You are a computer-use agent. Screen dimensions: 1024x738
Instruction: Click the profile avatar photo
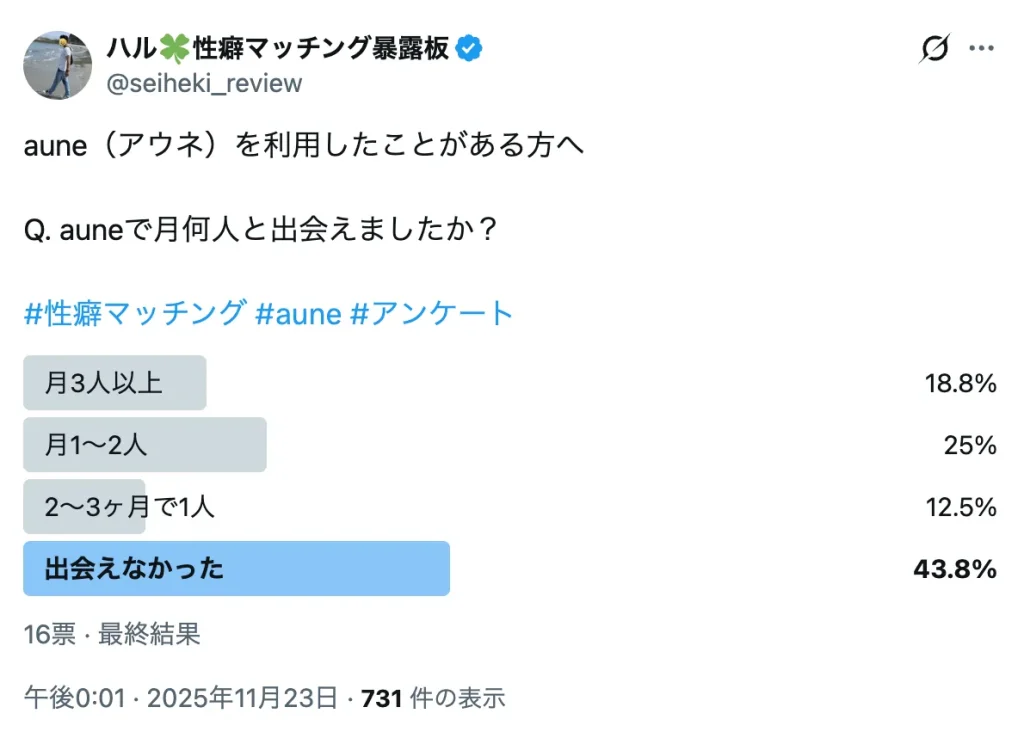tap(58, 65)
